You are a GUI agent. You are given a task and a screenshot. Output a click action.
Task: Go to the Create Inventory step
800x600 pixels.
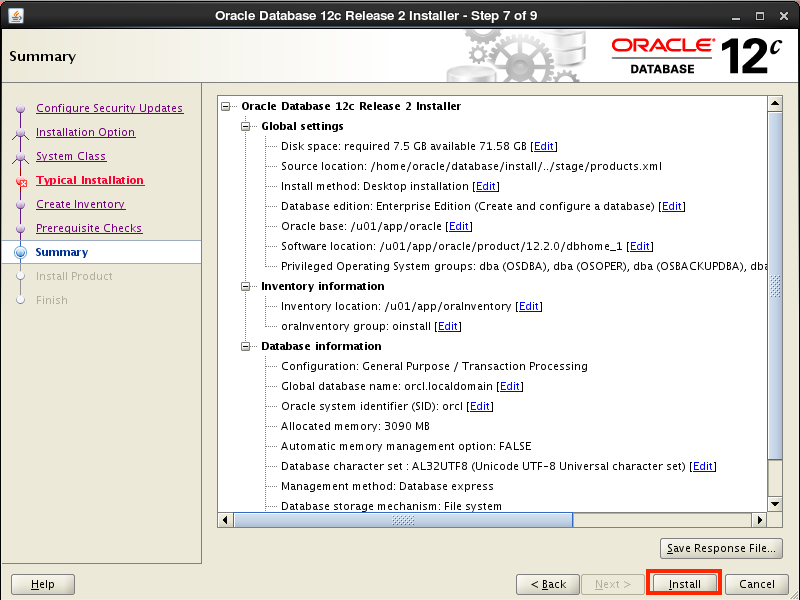pos(81,204)
